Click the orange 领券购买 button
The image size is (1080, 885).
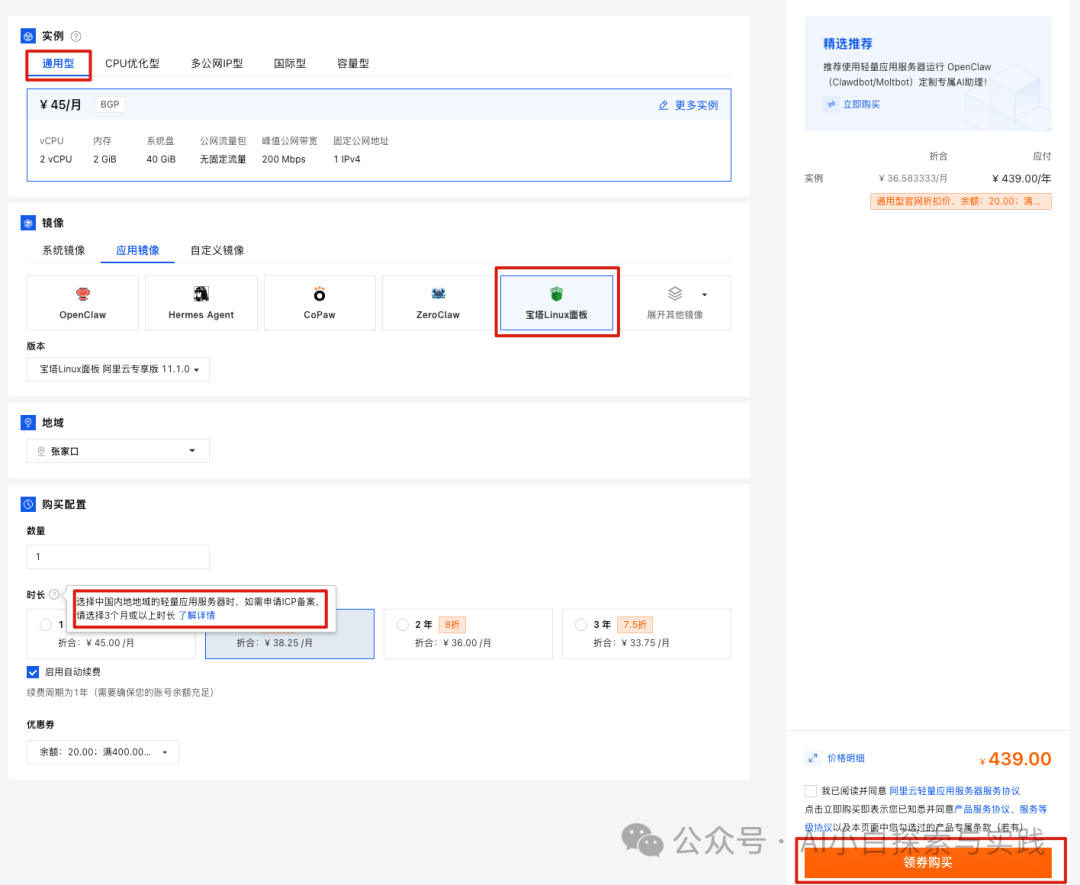point(928,862)
